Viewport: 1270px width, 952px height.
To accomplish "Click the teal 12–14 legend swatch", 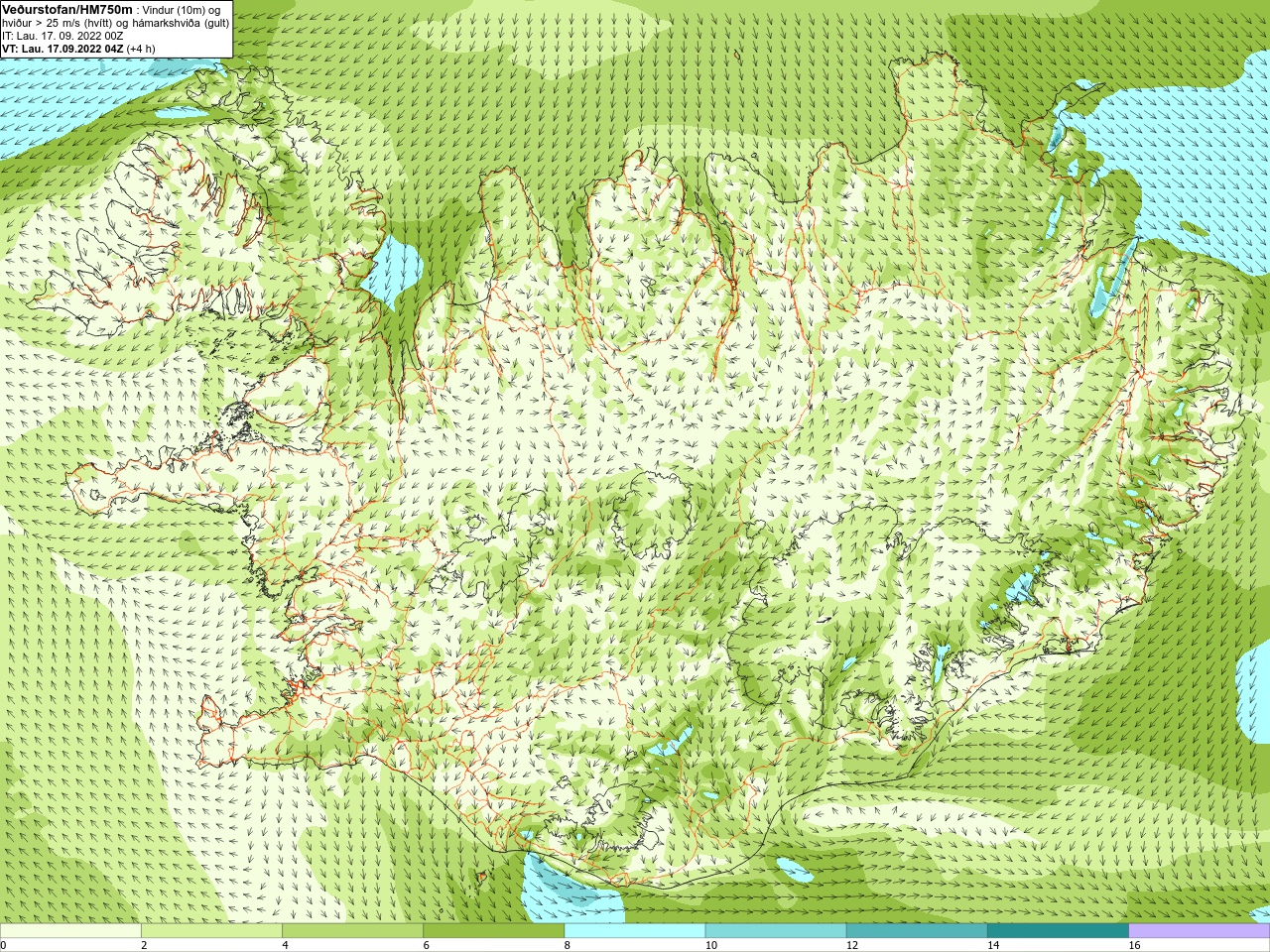I will click(917, 931).
